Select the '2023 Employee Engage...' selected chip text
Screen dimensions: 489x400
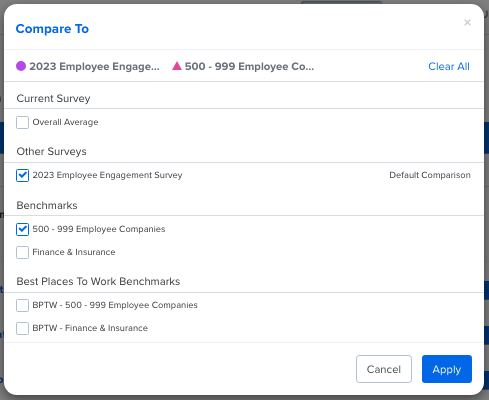[x=94, y=66]
